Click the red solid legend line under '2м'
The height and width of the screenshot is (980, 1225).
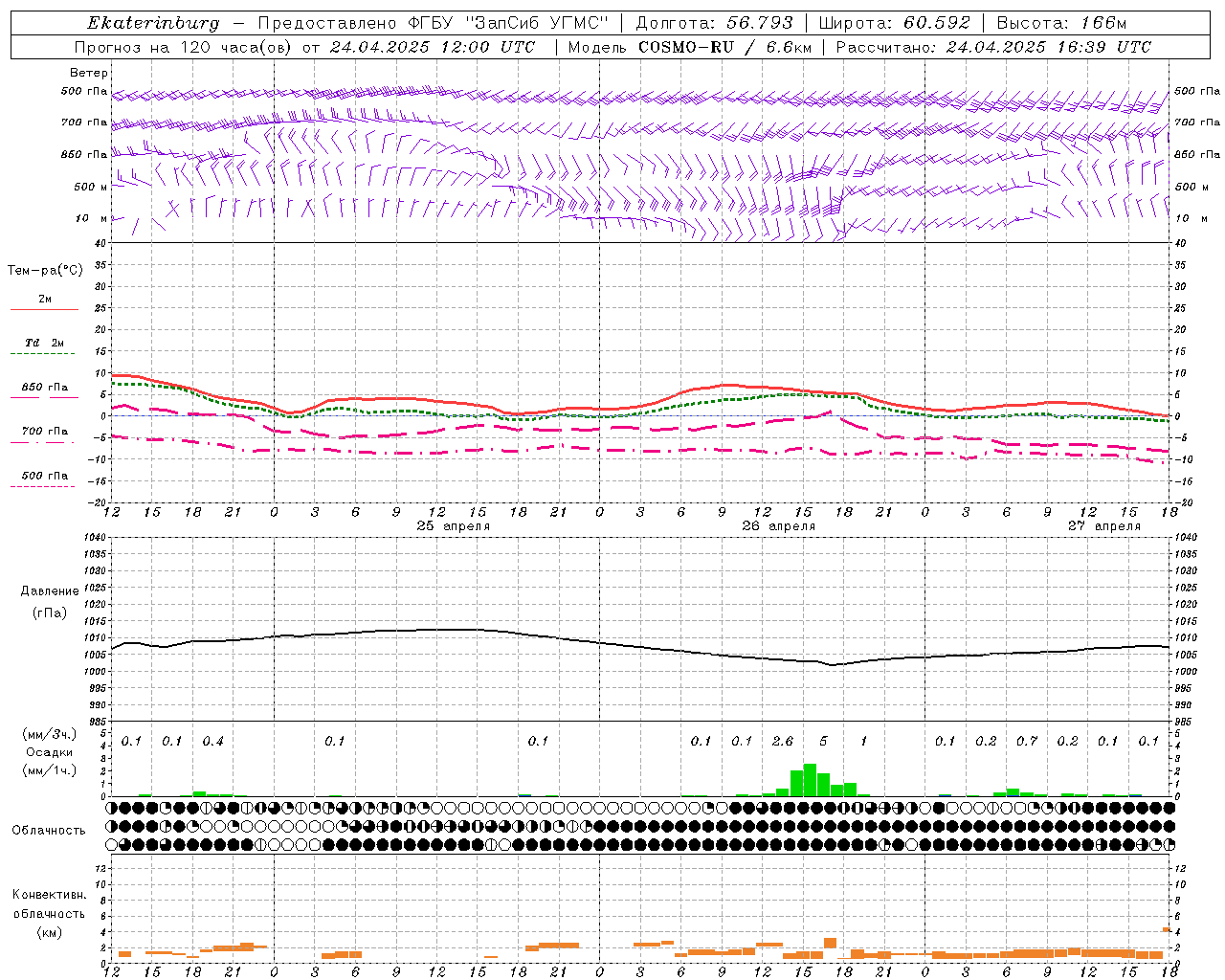point(44,310)
